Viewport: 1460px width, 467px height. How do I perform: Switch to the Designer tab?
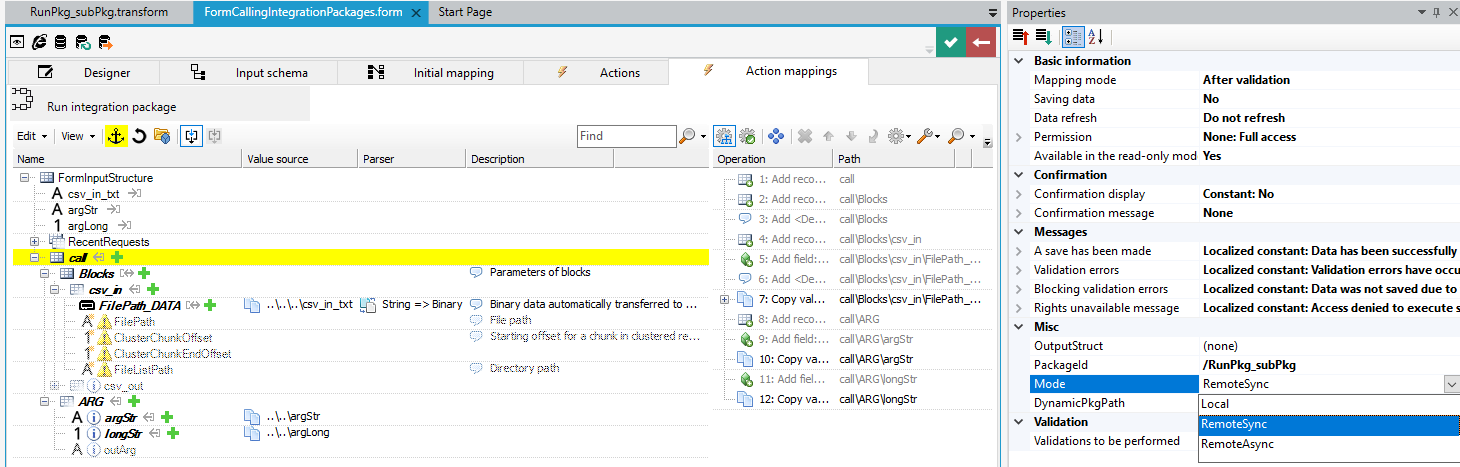84,72
